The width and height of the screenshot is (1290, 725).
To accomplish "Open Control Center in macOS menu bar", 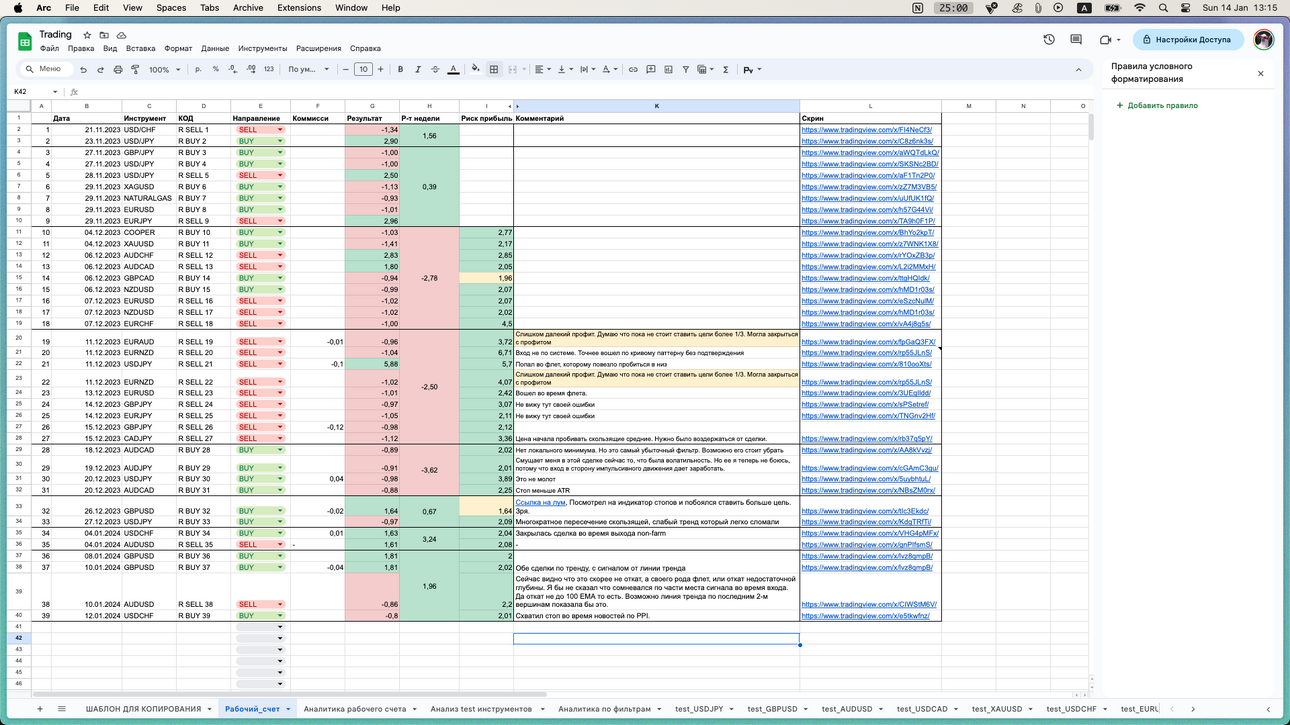I will point(1186,8).
